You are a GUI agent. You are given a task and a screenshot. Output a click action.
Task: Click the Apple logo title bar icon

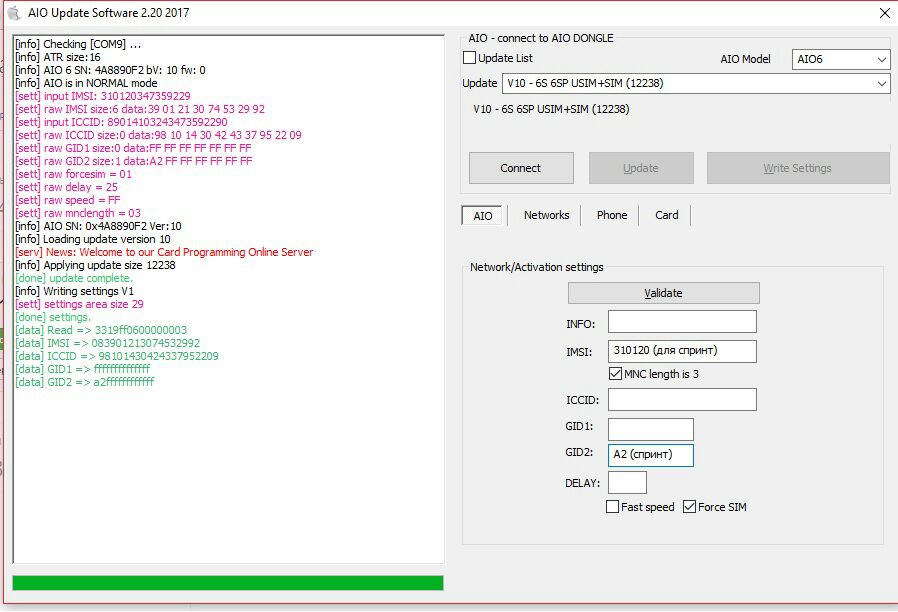point(14,13)
